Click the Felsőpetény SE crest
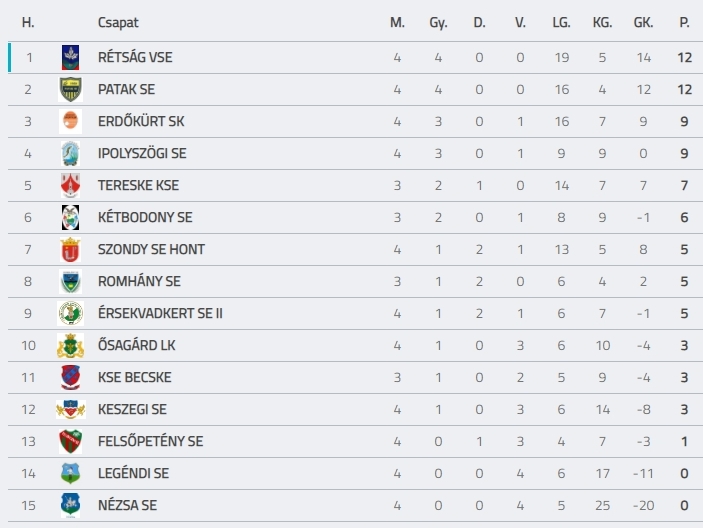Screen dimensions: 703x528 pos(70,441)
